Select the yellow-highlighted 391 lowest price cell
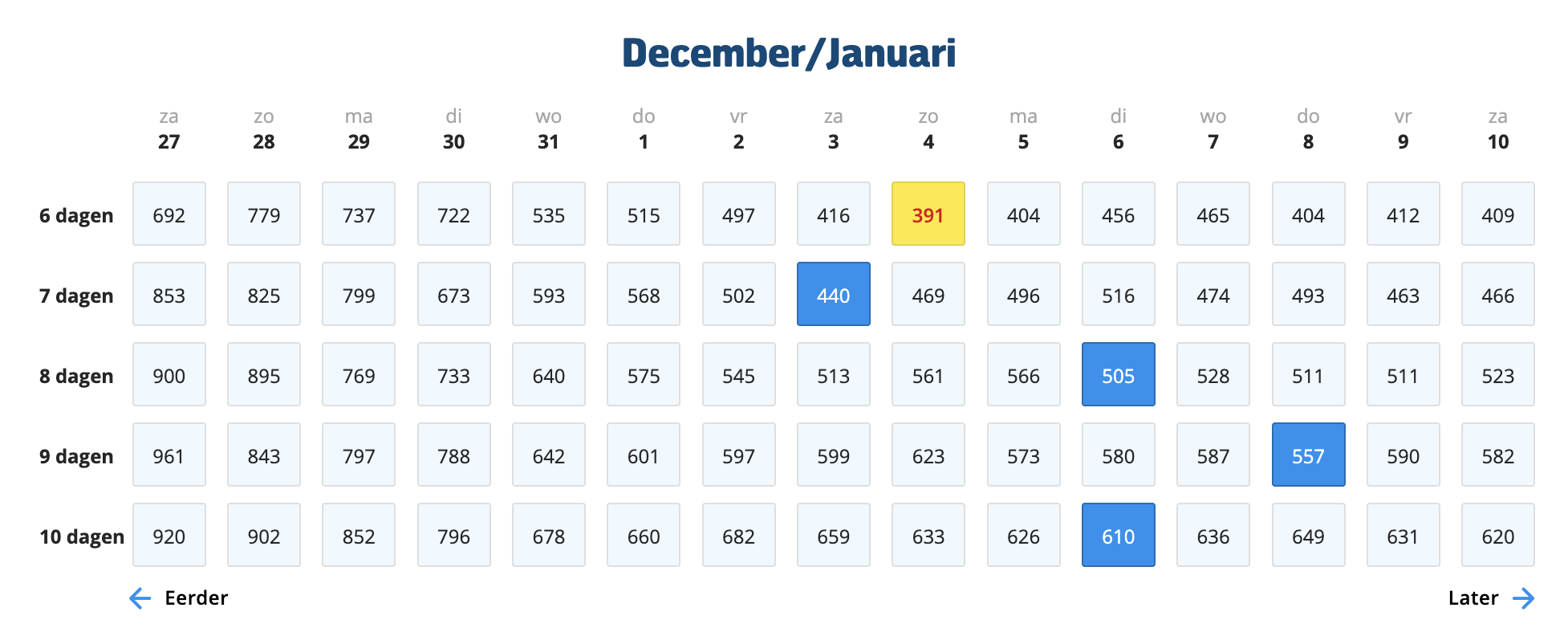The image size is (1568, 628). [928, 214]
